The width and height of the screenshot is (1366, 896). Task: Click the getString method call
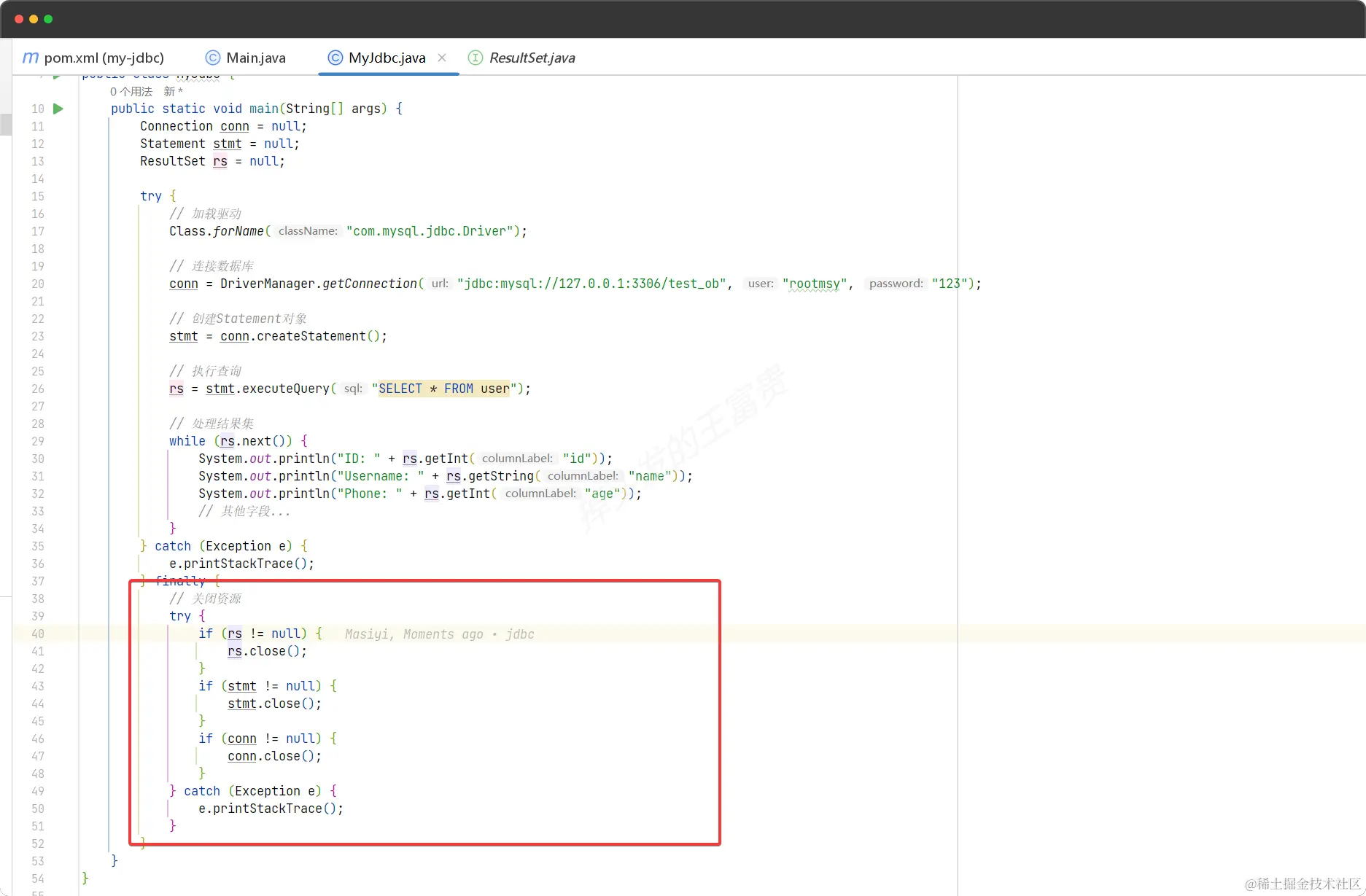[501, 476]
